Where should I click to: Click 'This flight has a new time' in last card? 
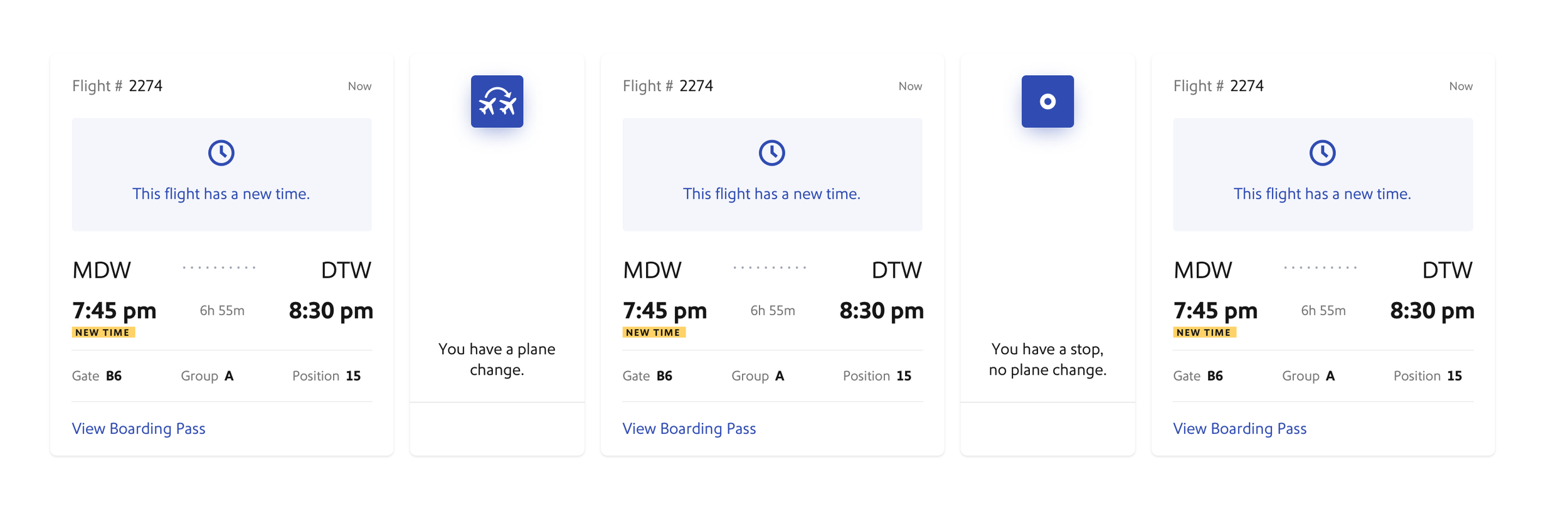point(1323,194)
